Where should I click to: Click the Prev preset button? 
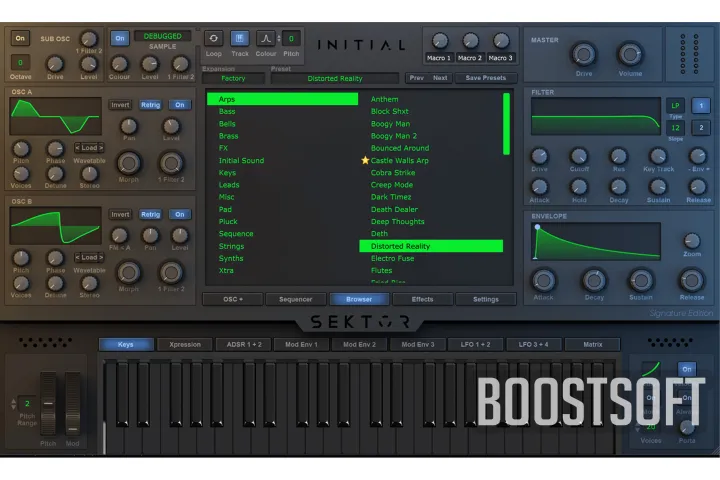(x=416, y=78)
